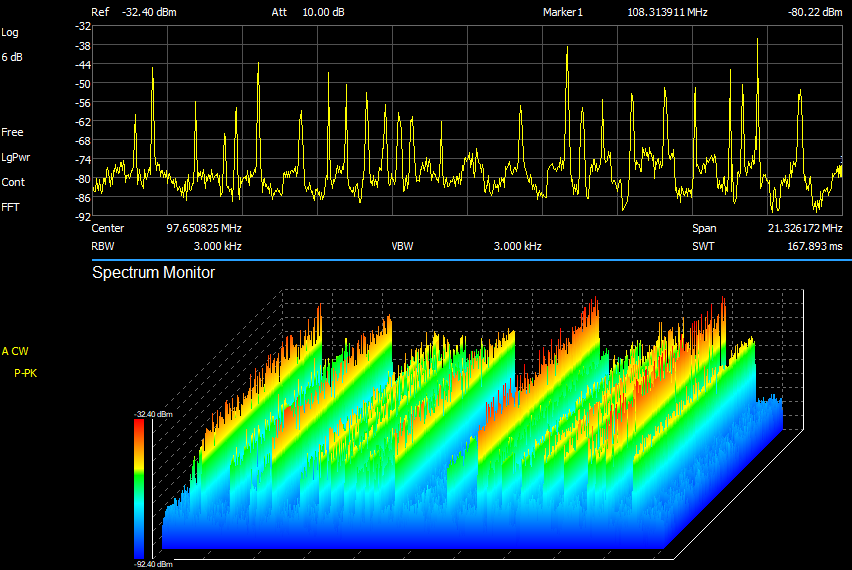Click the Spectrum Monitor title
Viewport: 852px width, 570px height.
coord(153,272)
